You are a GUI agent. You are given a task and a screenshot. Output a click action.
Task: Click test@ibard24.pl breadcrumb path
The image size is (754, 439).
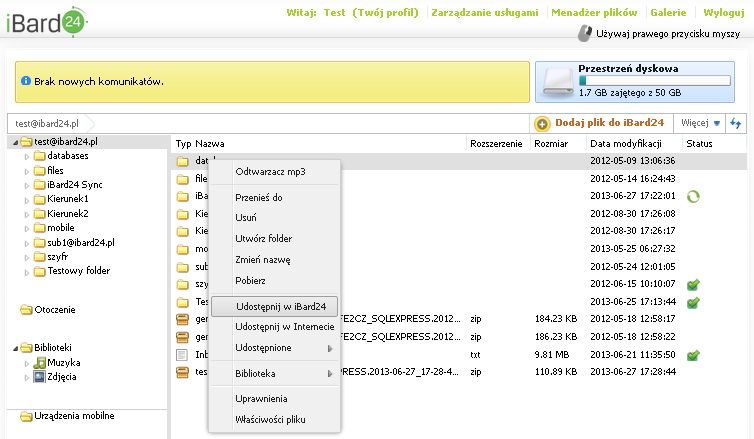click(47, 124)
